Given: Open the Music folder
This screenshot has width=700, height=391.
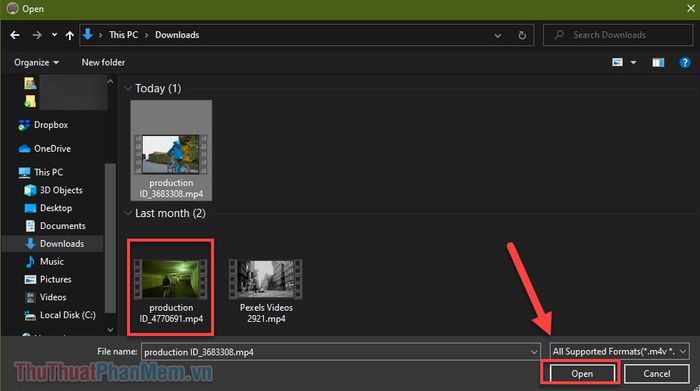Looking at the screenshot, I should click(x=51, y=262).
